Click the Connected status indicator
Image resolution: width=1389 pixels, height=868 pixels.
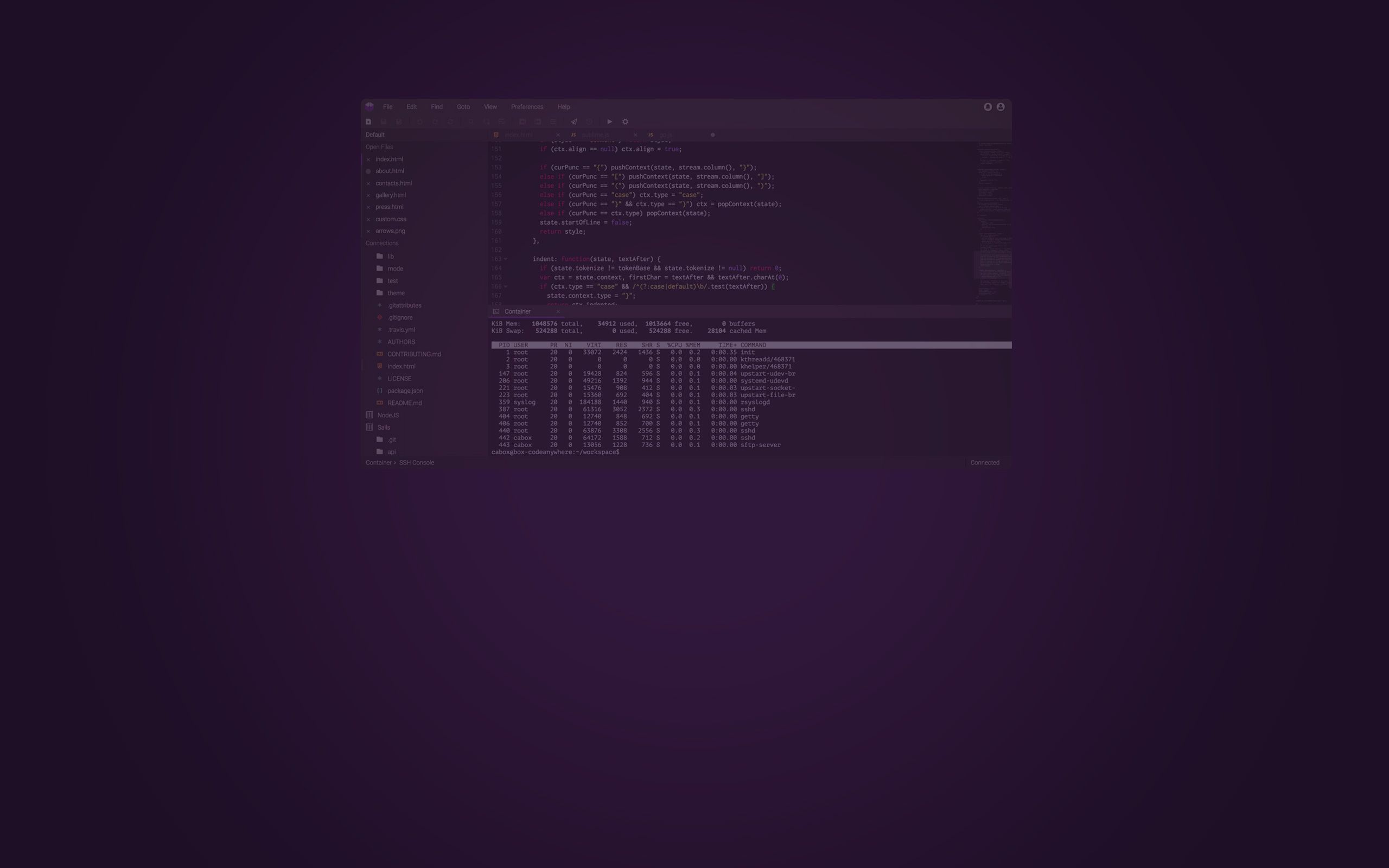tap(985, 462)
